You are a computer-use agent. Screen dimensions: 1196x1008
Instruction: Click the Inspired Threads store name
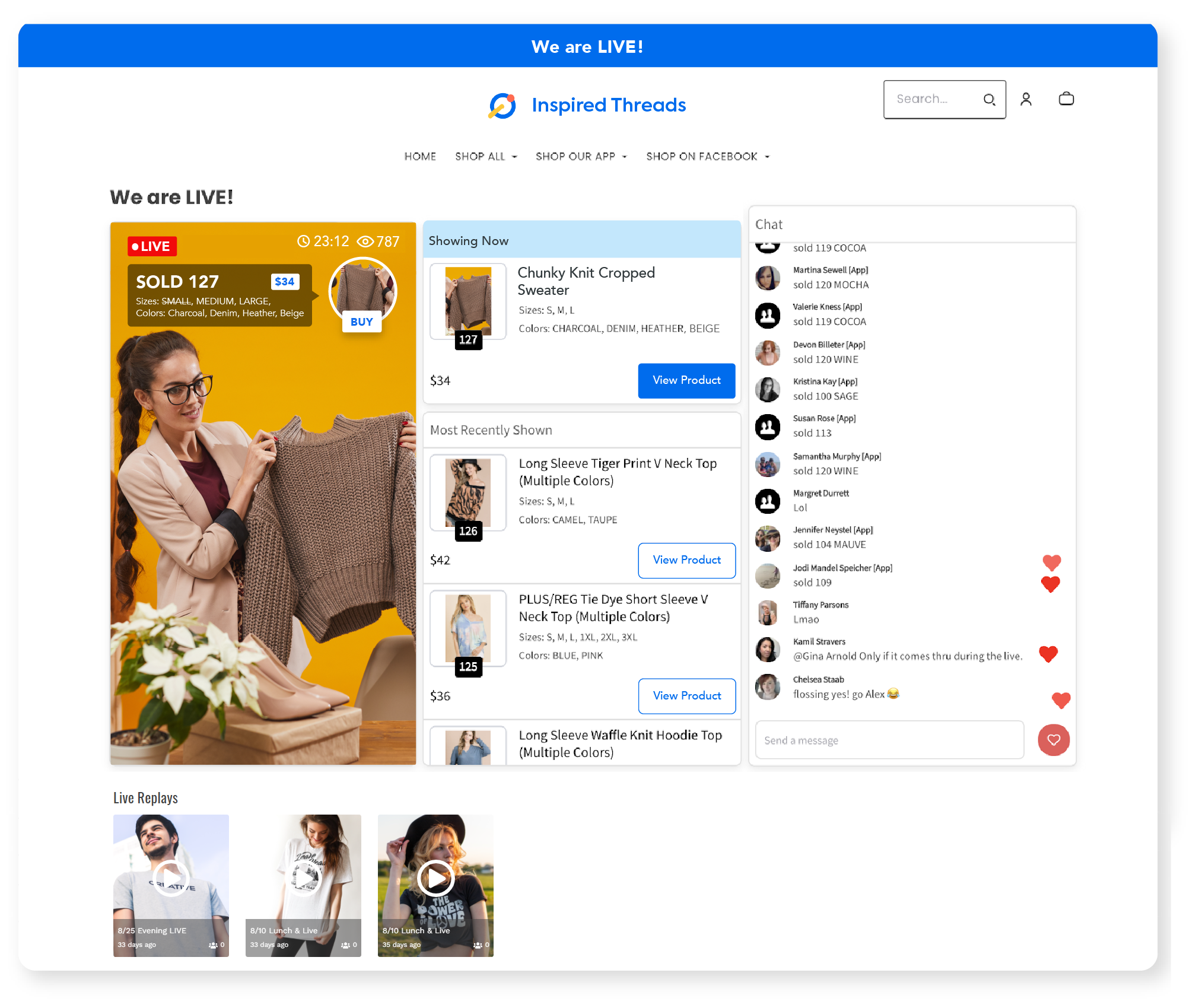coord(609,105)
